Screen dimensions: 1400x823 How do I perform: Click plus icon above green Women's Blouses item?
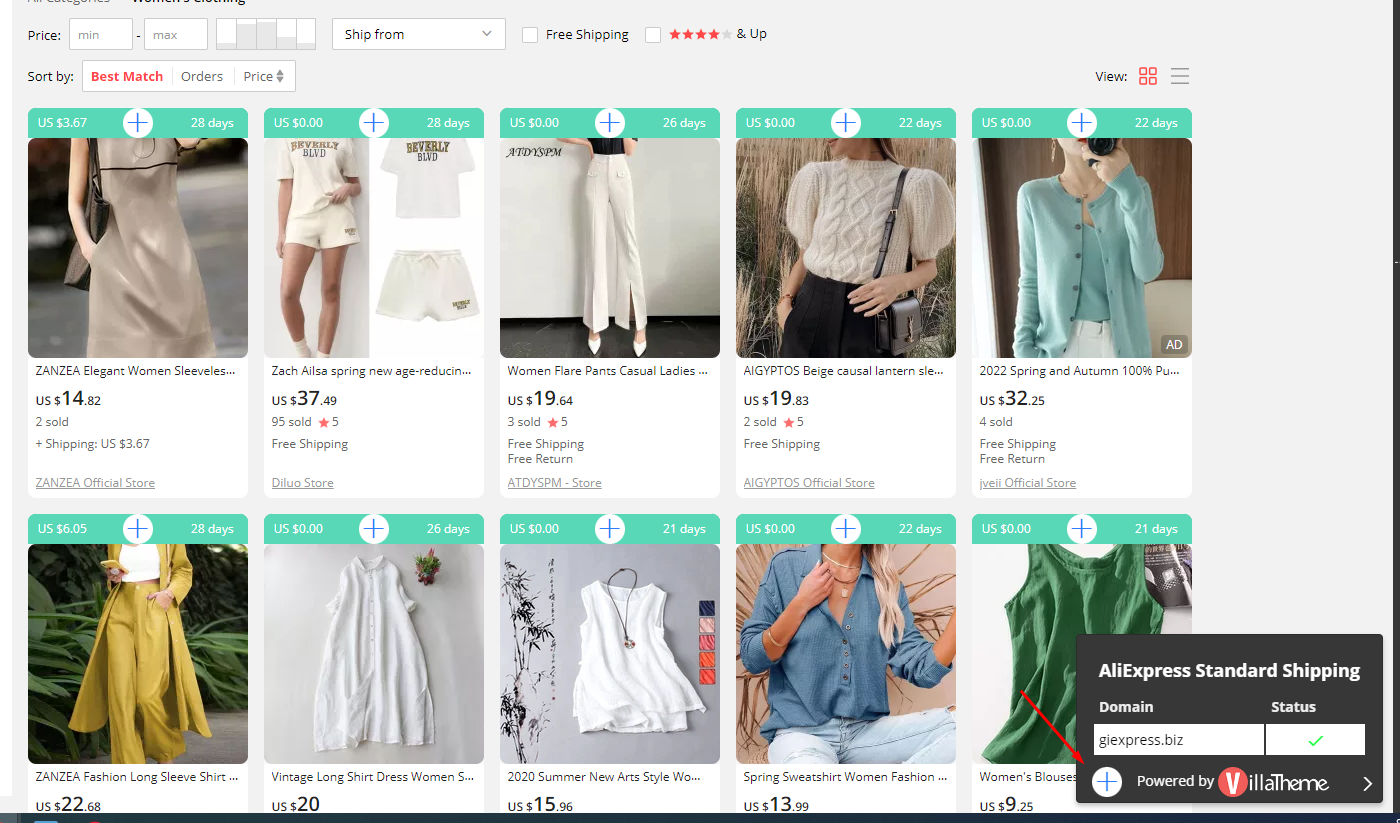click(x=1082, y=529)
